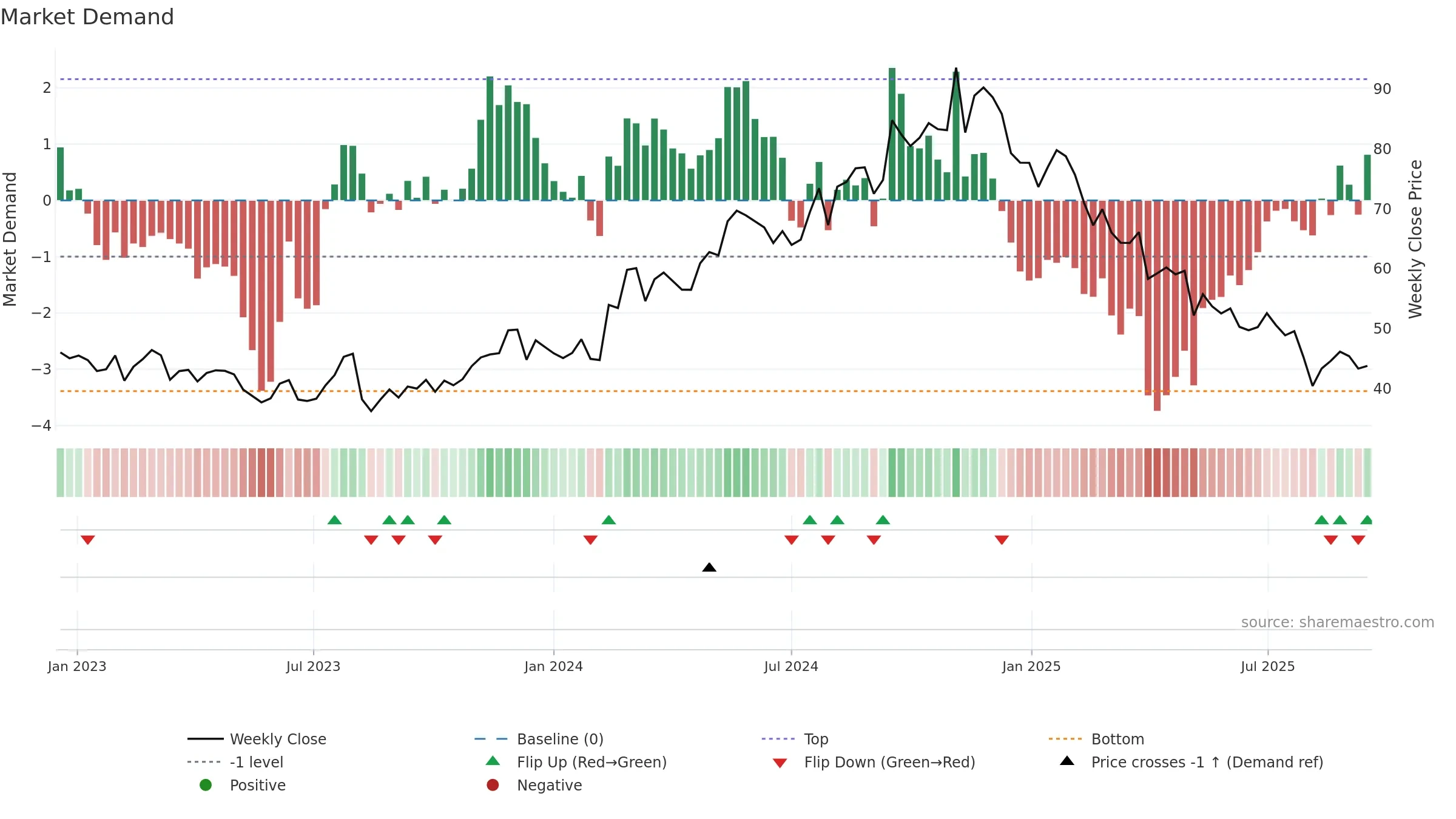This screenshot has width=1456, height=819.
Task: Toggle the Negative legend entry
Action: 534,785
